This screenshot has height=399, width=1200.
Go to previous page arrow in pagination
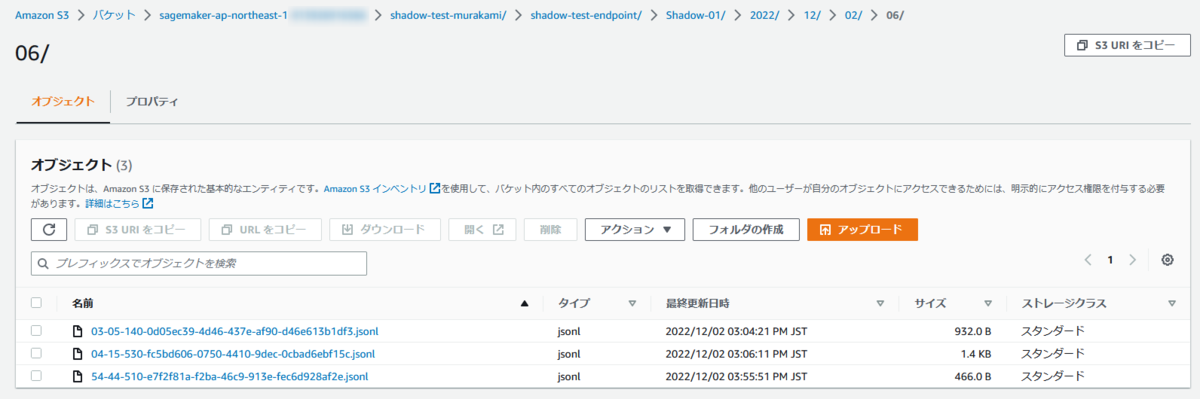coord(1088,260)
